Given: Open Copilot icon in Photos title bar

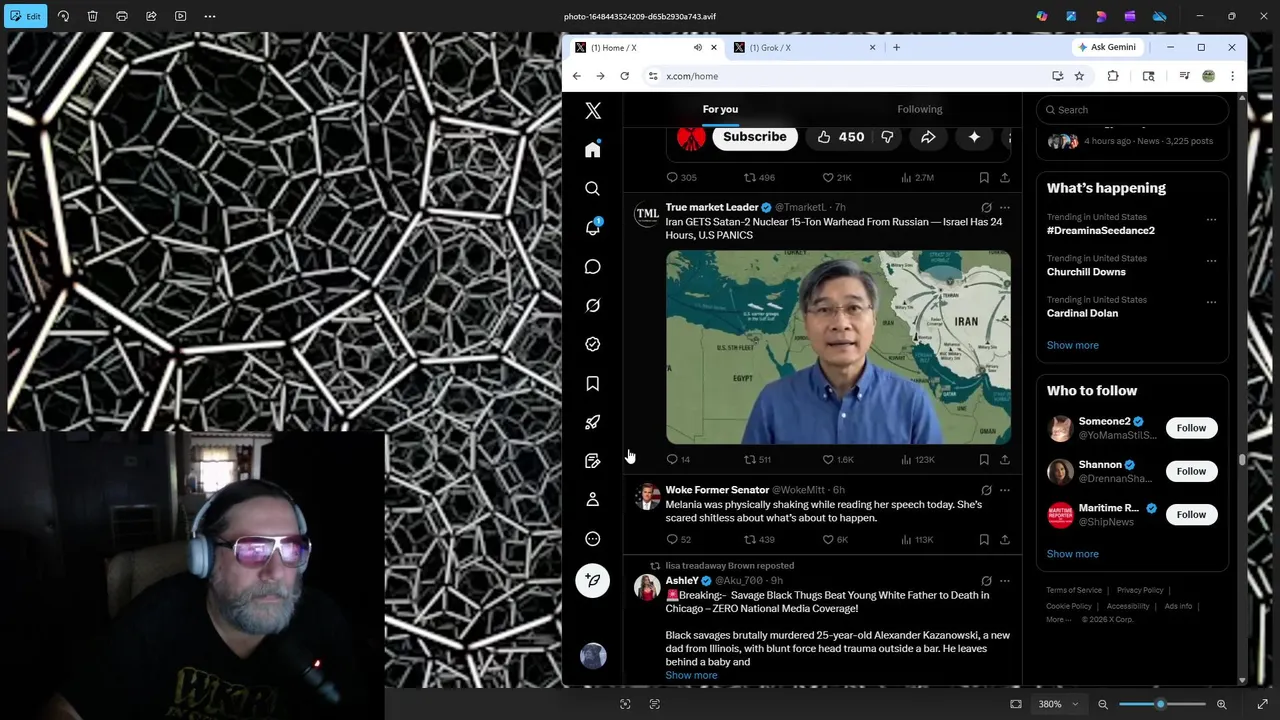Looking at the screenshot, I should [x=1042, y=16].
